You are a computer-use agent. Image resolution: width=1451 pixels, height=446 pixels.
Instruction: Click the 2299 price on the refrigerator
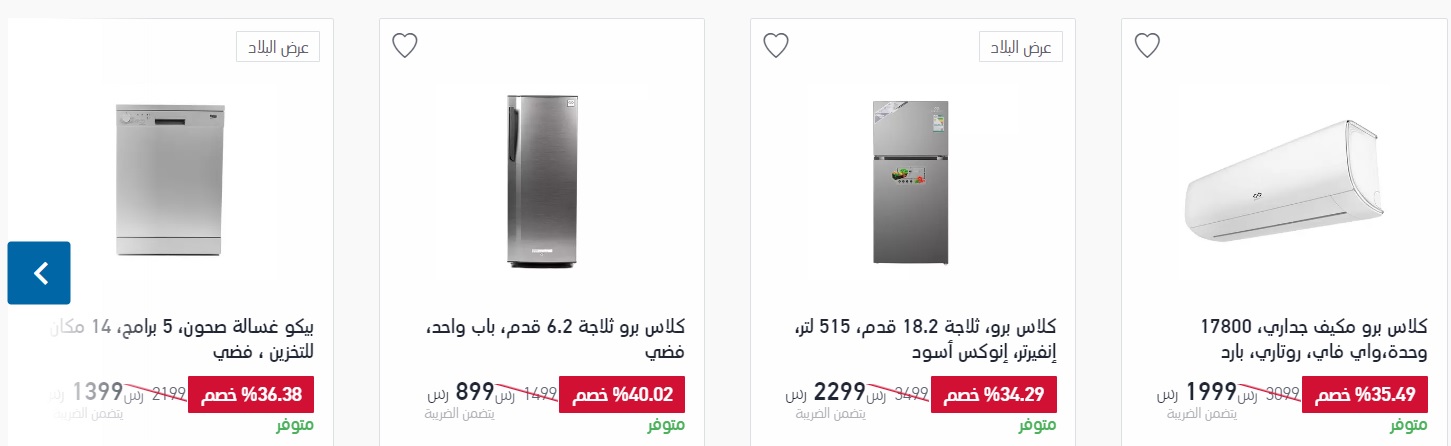839,391
